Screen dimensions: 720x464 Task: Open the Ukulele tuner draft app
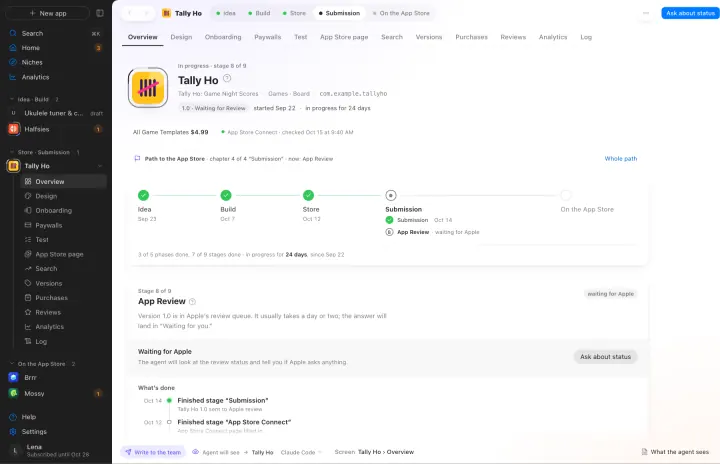point(55,113)
